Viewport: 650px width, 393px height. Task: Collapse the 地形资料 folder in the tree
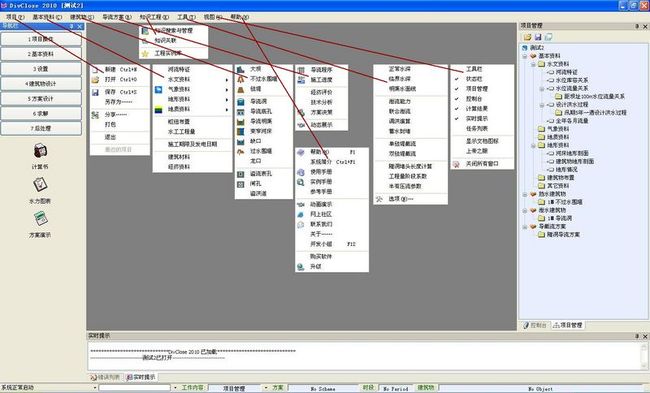point(533,146)
